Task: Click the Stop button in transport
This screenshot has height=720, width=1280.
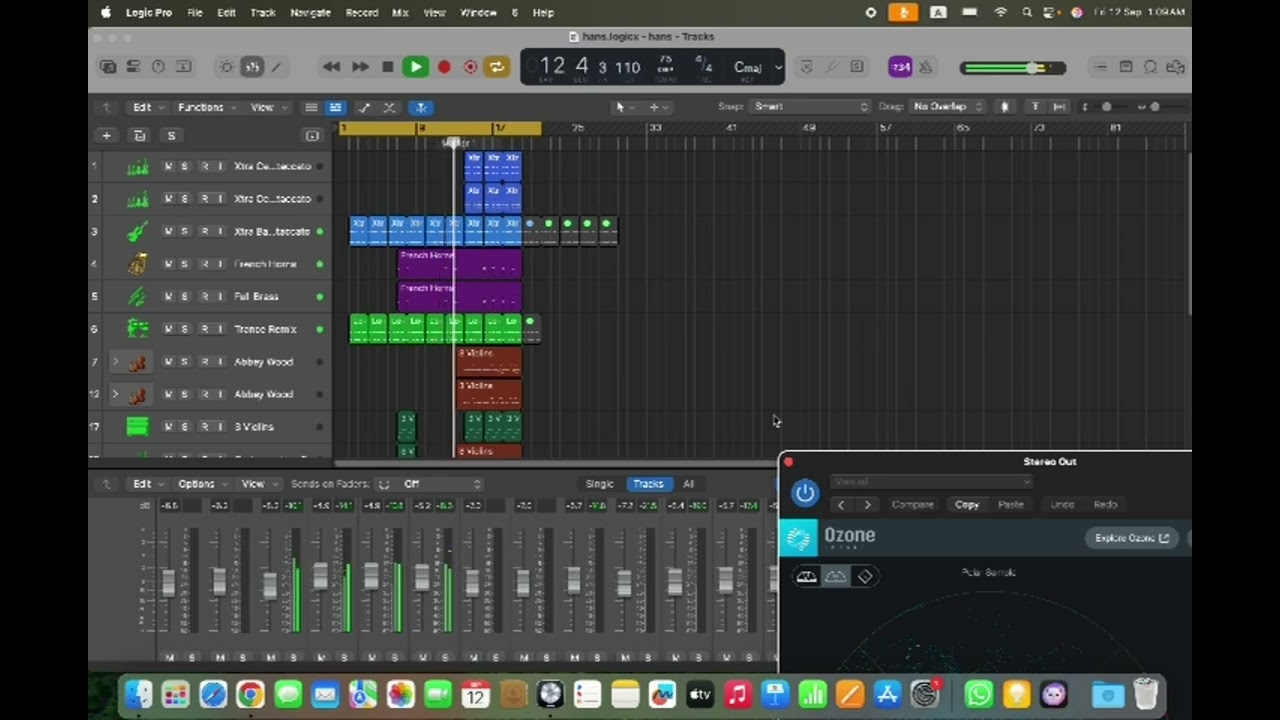Action: (x=388, y=67)
